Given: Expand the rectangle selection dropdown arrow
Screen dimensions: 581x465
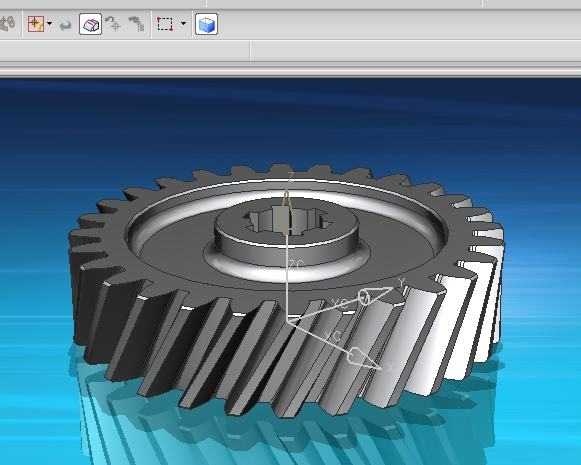Looking at the screenshot, I should pyautogui.click(x=183, y=24).
